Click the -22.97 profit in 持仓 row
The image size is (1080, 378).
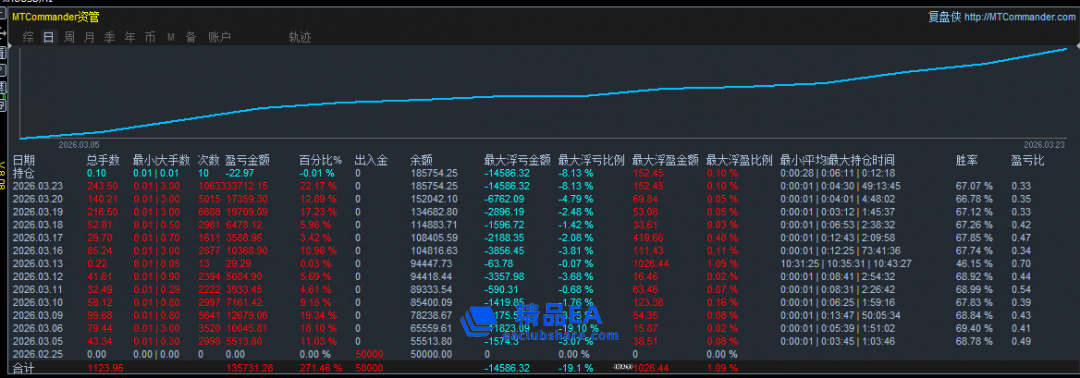click(239, 173)
